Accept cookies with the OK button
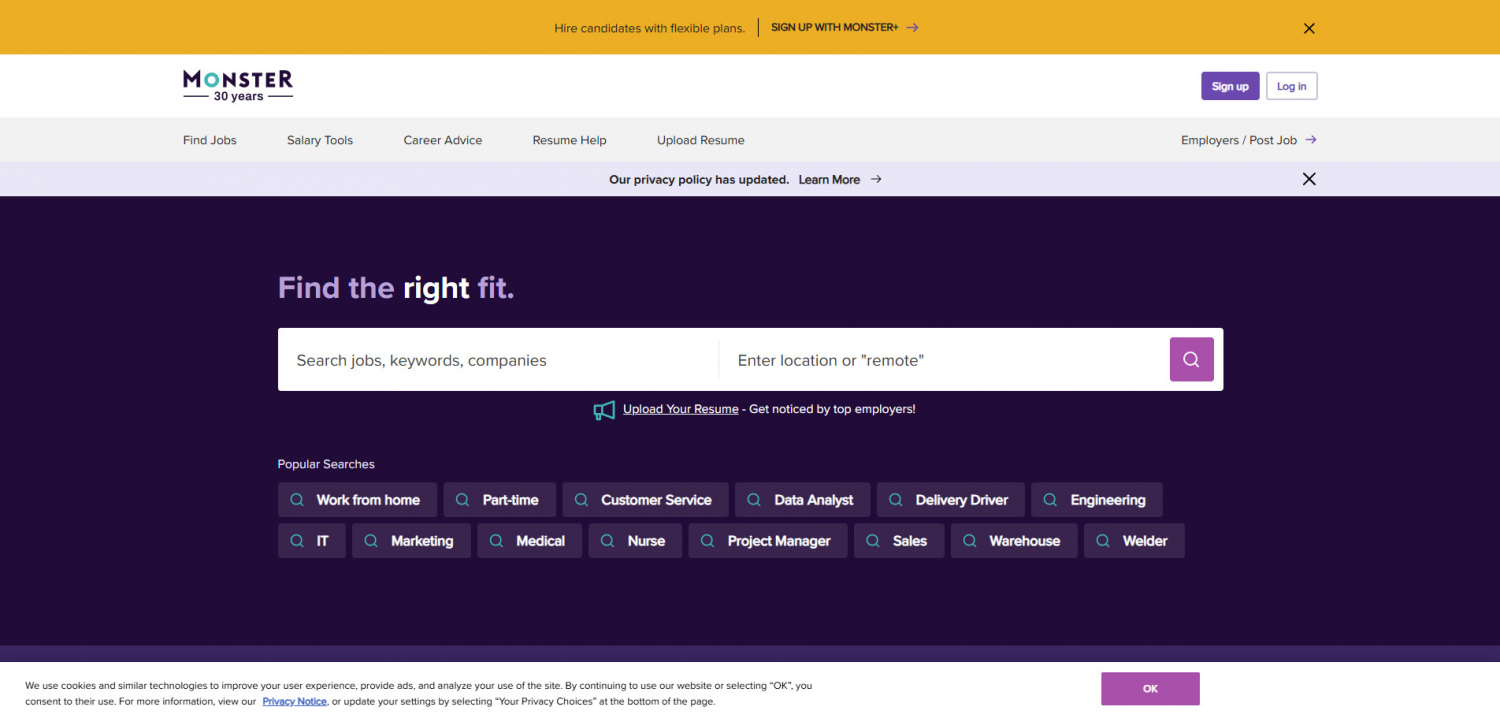 (1150, 689)
